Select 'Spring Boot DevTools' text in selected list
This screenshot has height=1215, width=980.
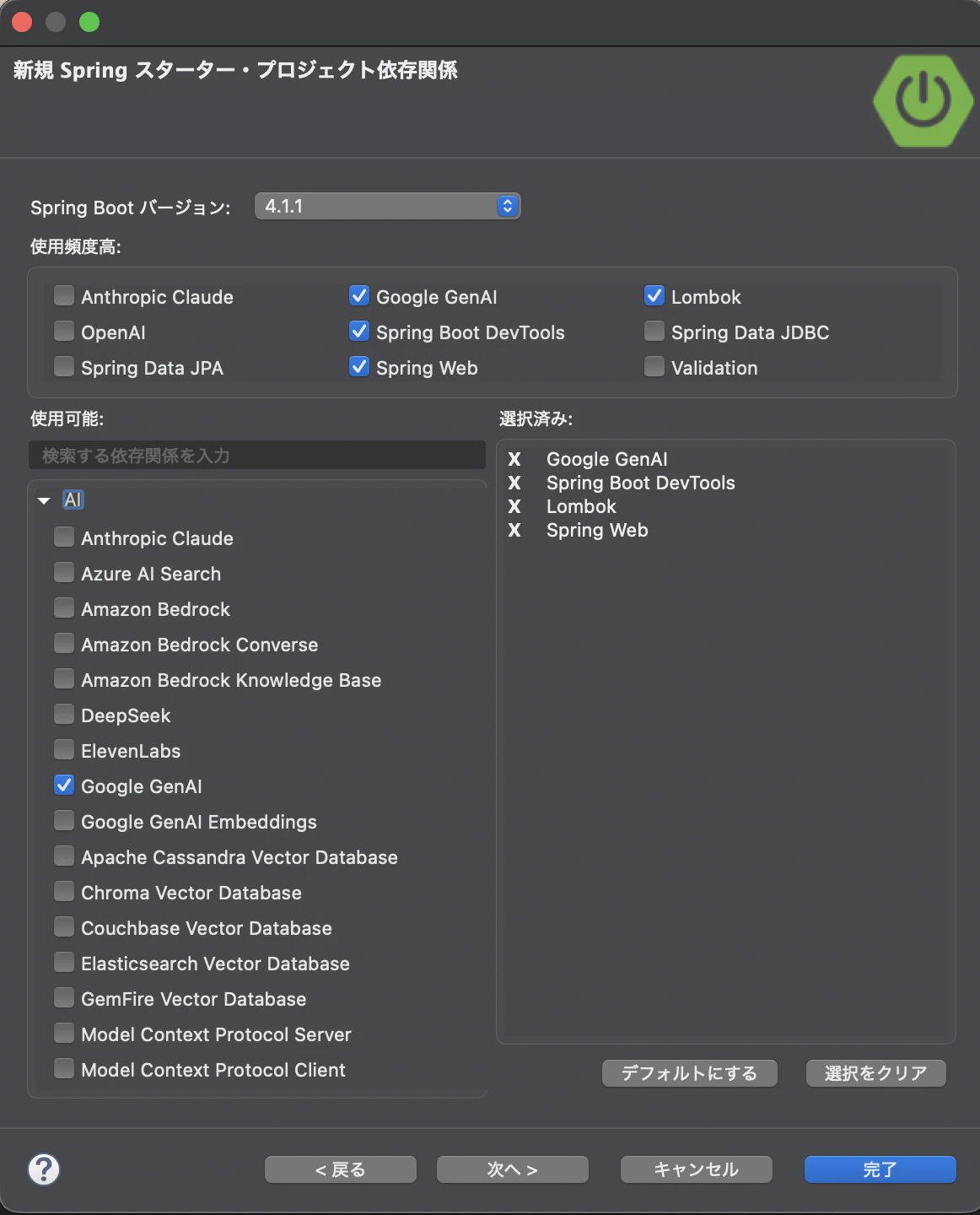click(641, 483)
